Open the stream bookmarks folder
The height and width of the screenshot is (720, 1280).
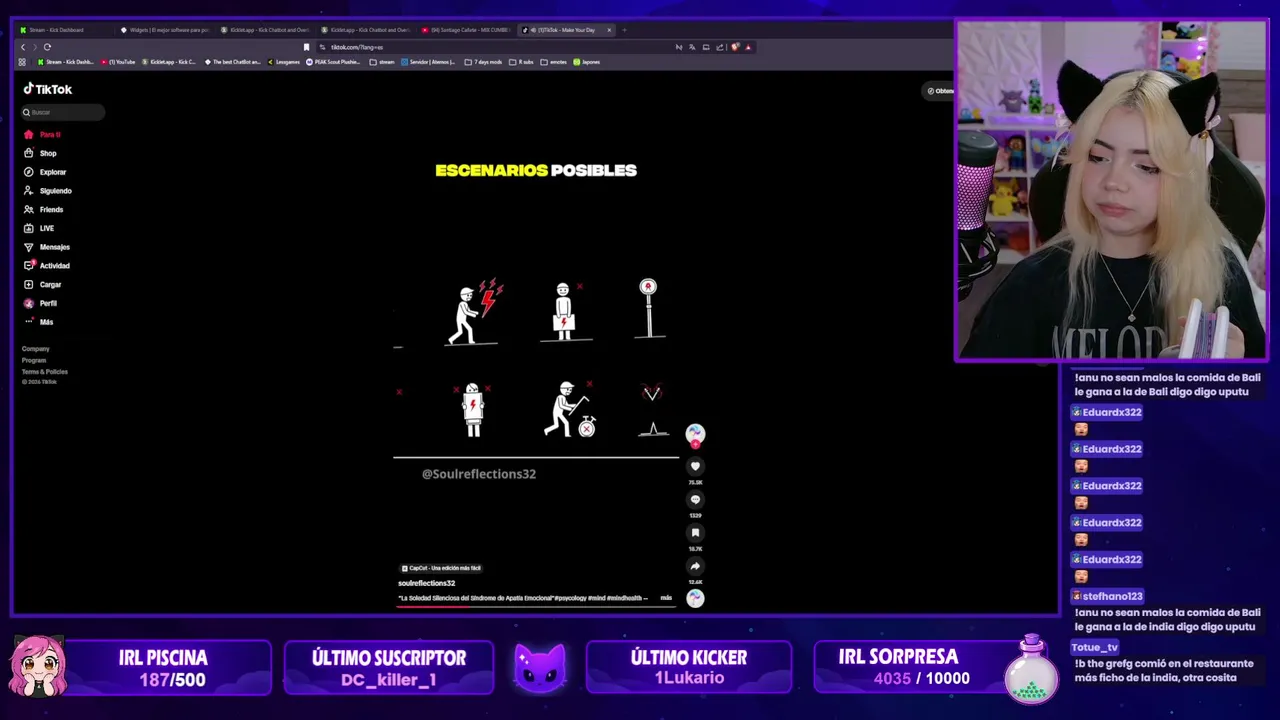click(x=382, y=62)
